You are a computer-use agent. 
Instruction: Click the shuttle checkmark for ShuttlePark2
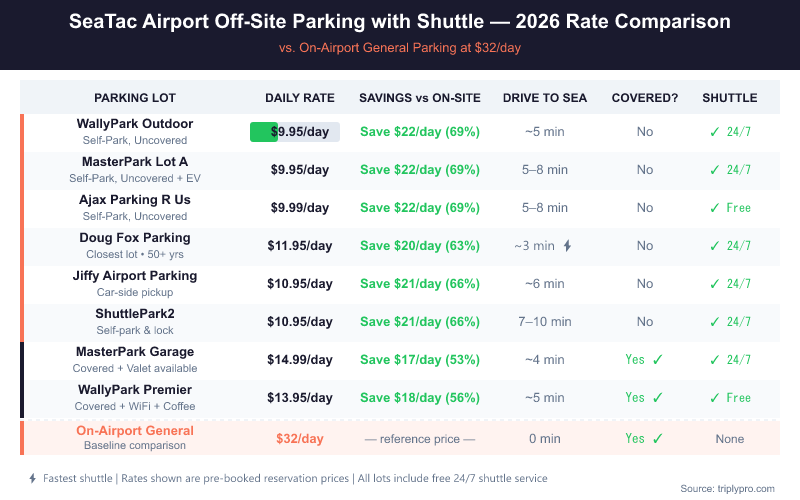click(x=714, y=322)
